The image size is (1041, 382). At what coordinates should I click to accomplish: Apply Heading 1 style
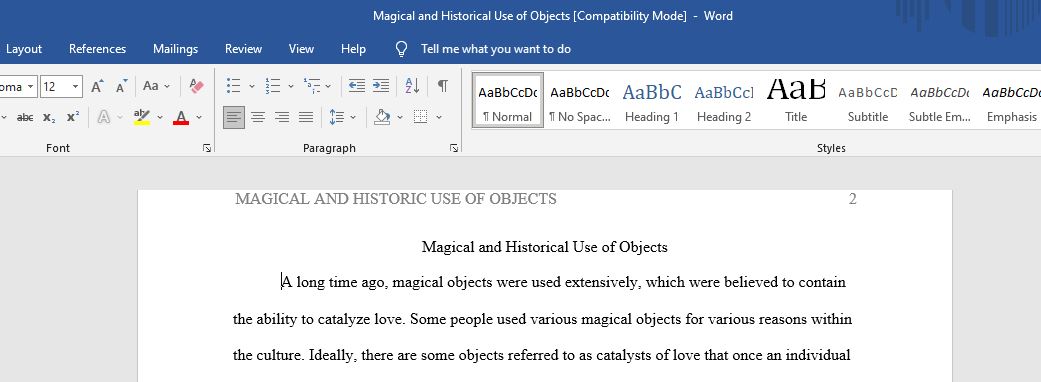pos(652,100)
